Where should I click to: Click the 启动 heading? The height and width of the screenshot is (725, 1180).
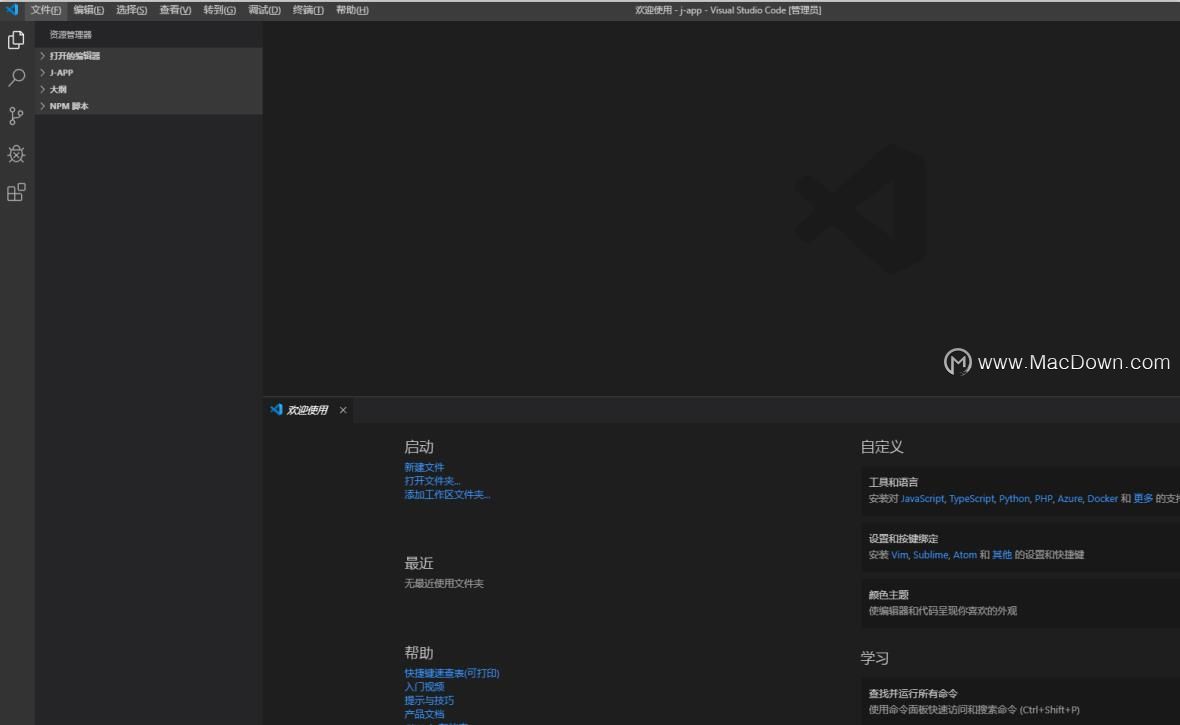(x=418, y=446)
